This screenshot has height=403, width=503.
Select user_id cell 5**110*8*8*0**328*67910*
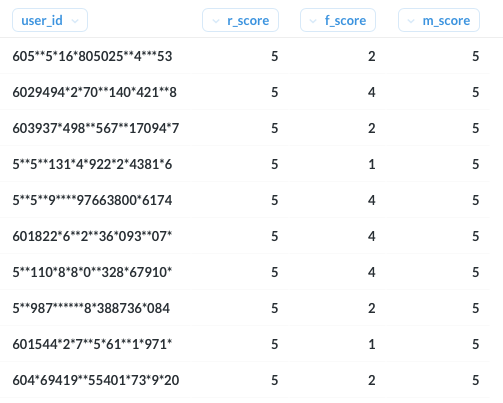[x=92, y=272]
